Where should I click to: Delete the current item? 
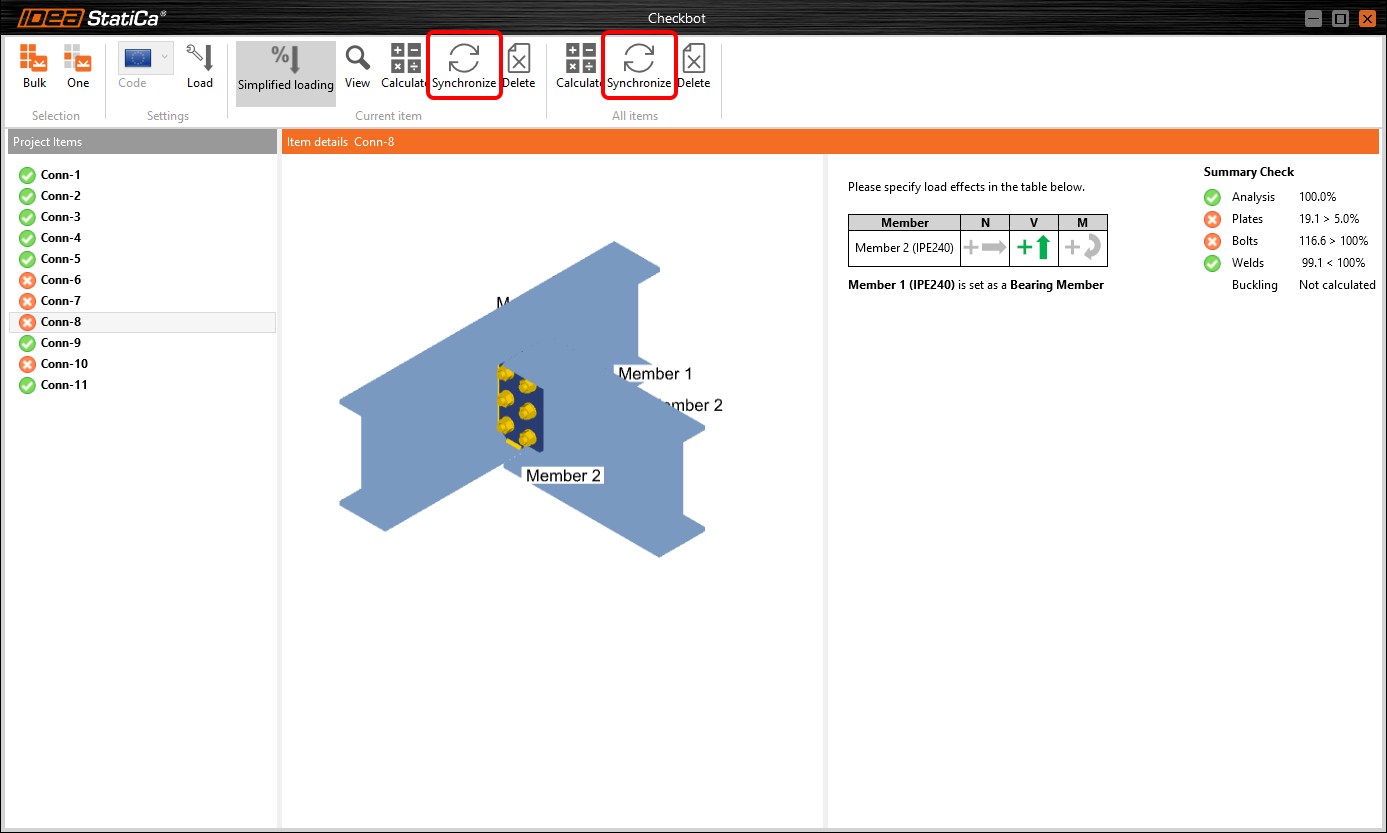(x=519, y=66)
